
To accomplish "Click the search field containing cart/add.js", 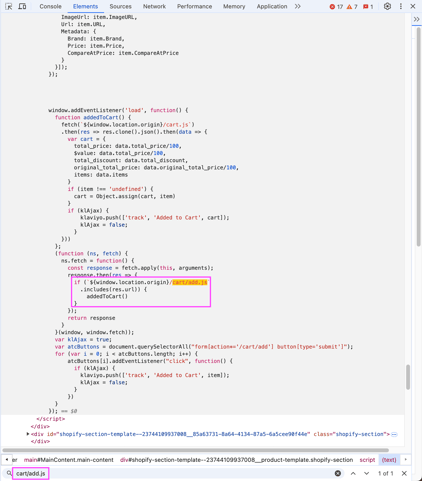I will (173, 473).
